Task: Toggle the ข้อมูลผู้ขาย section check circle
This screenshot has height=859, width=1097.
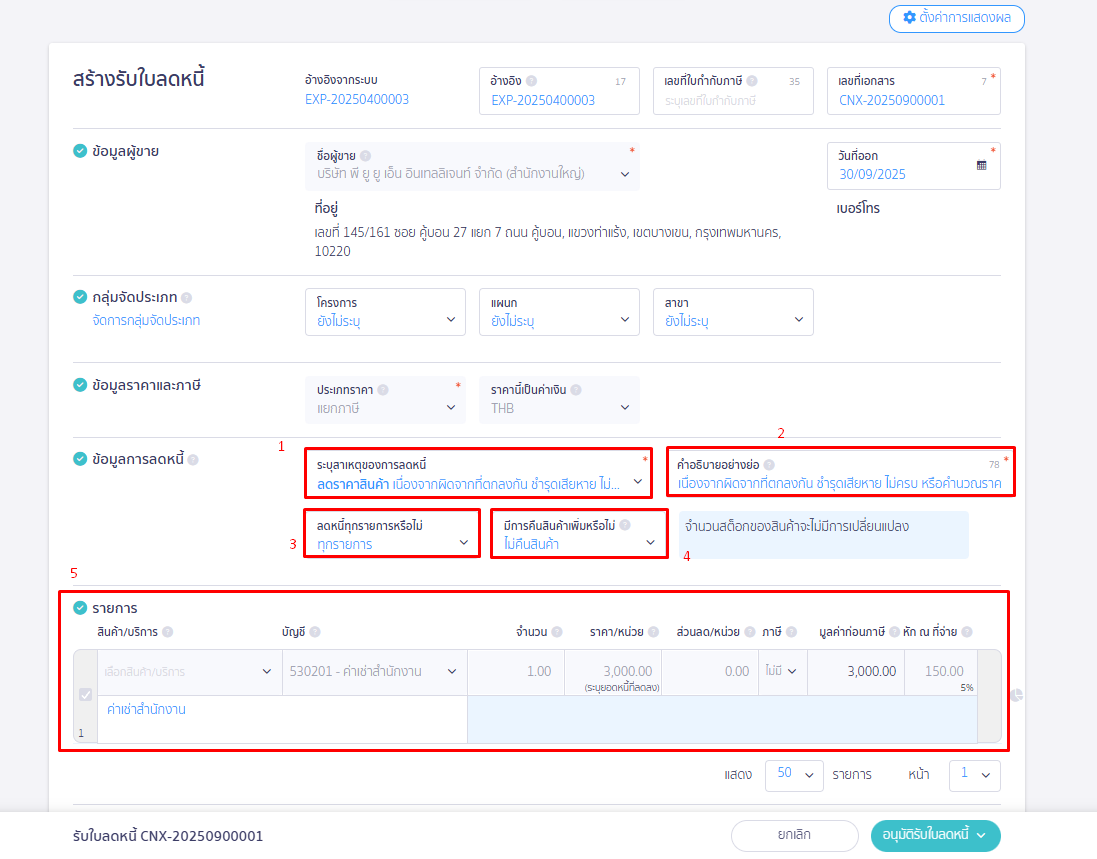Action: point(80,152)
